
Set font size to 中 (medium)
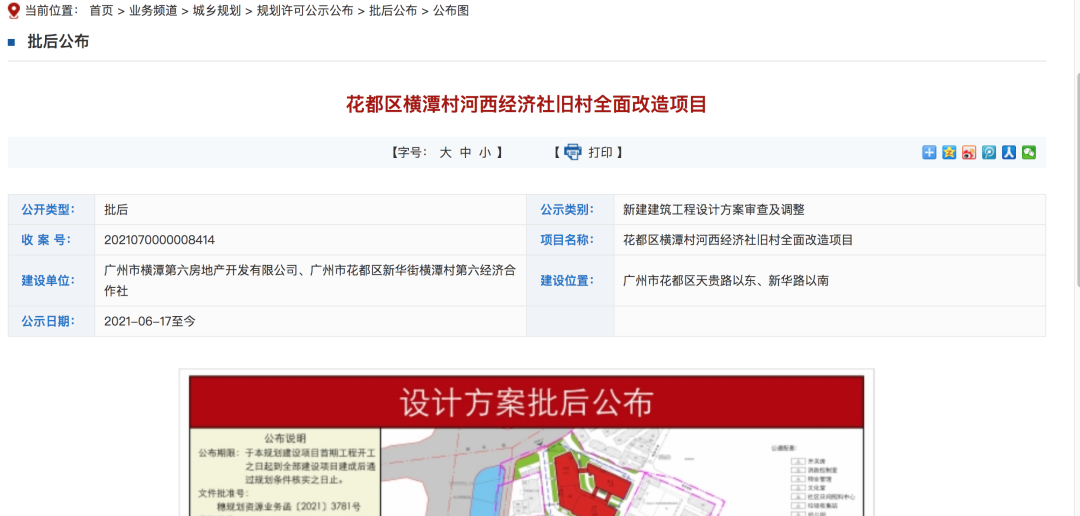465,153
